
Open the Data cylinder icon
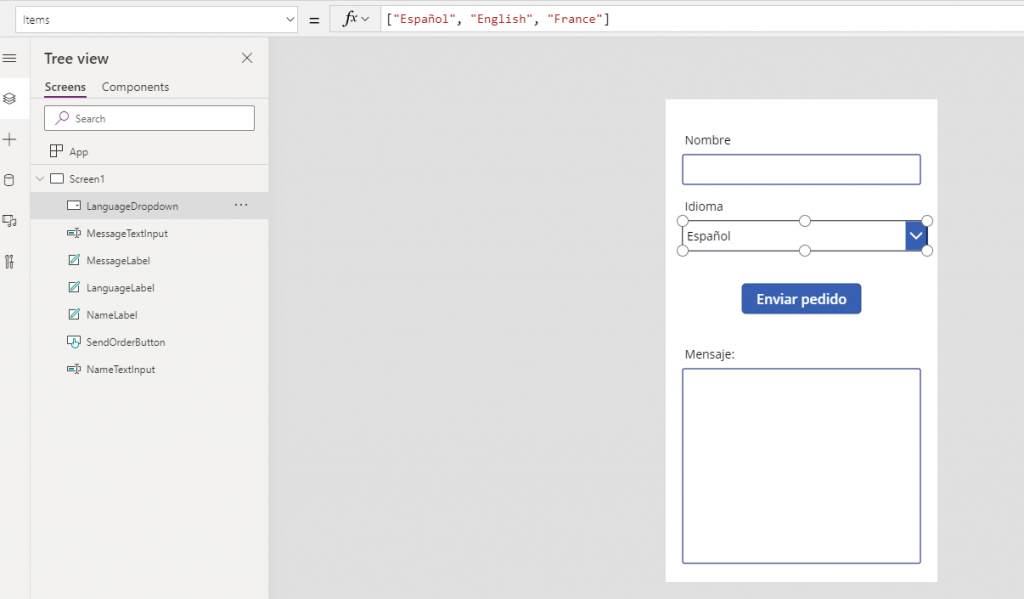click(10, 180)
